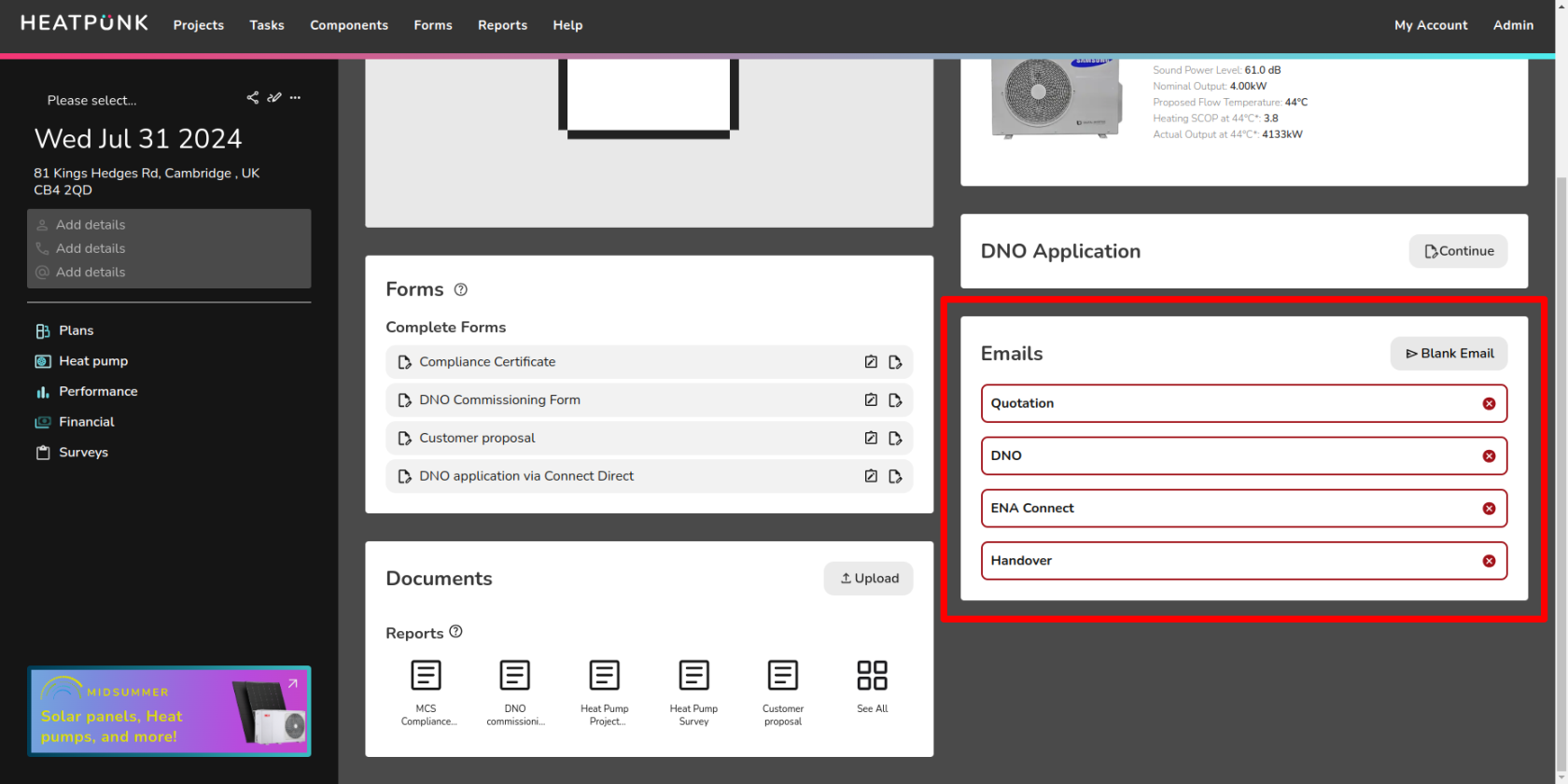Screen dimensions: 1568x784
Task: Open the DNO email template
Action: coord(1244,456)
